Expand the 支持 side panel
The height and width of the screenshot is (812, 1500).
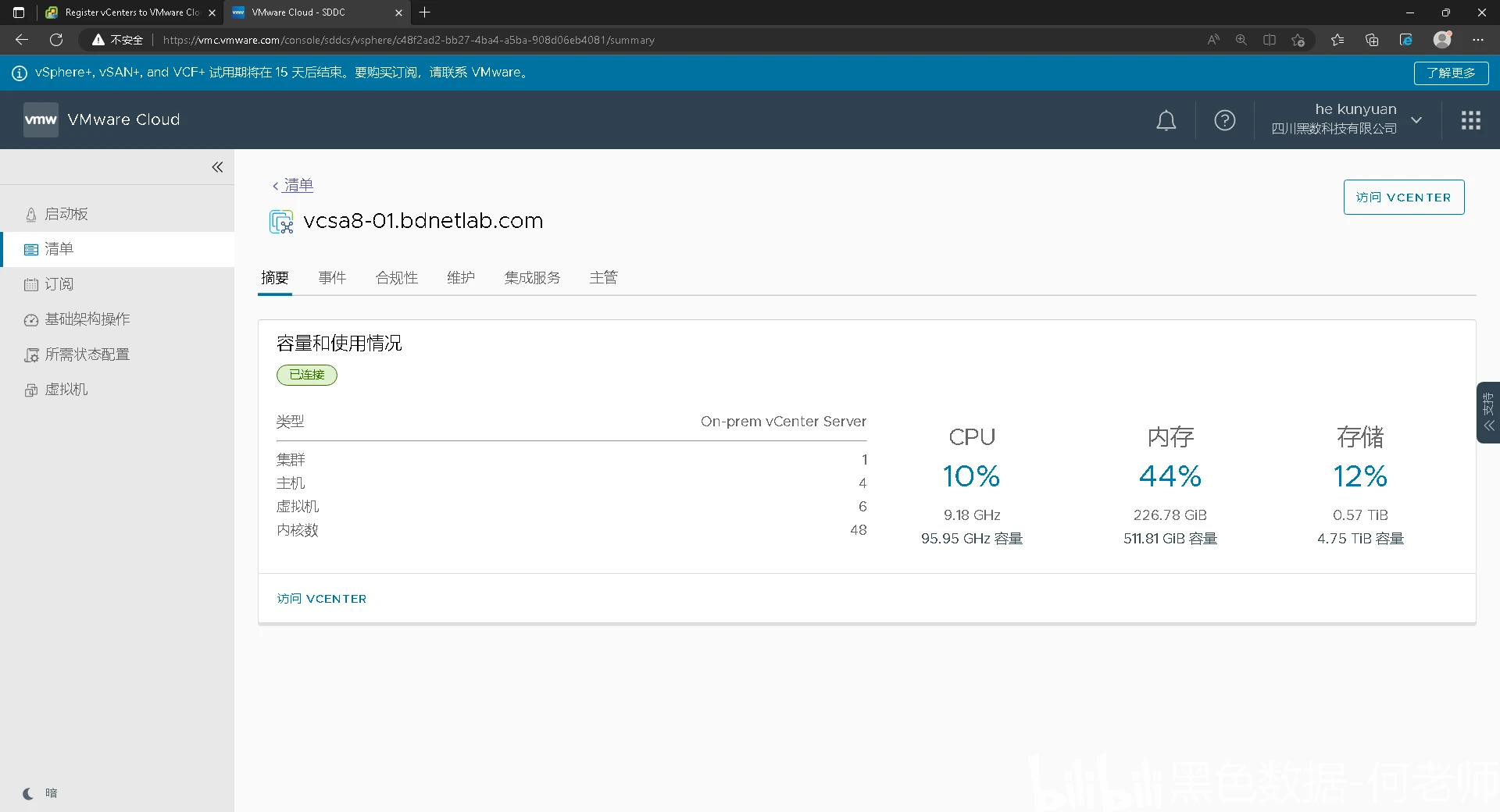pos(1488,413)
